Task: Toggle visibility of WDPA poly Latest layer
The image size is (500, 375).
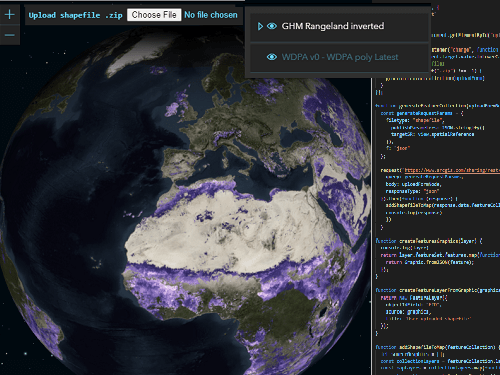Action: (x=272, y=57)
